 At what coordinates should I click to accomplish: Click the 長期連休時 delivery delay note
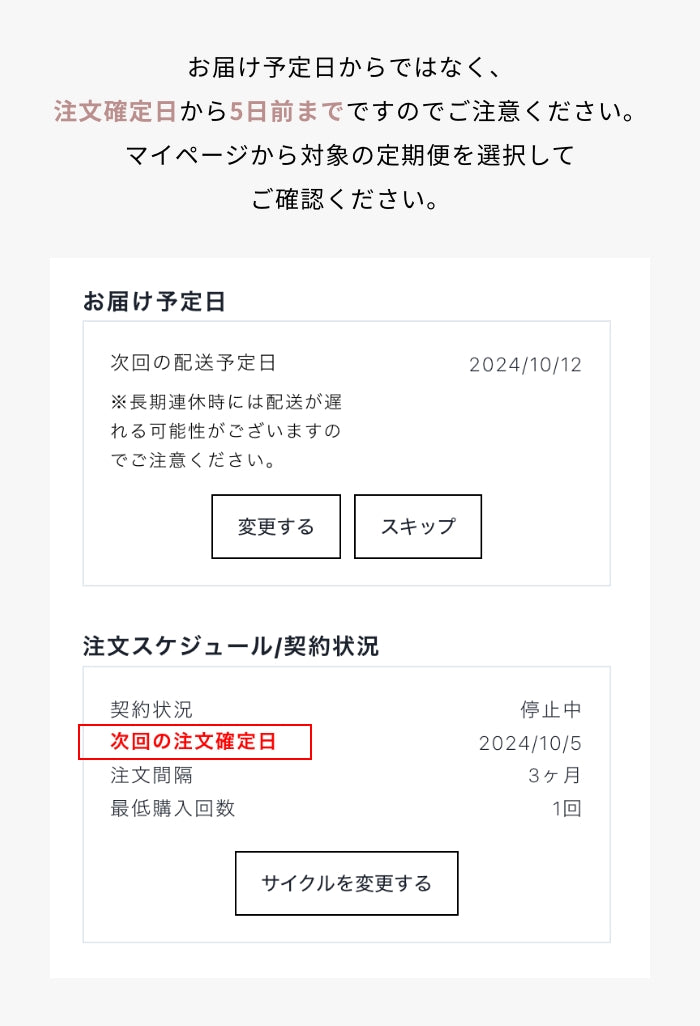click(226, 431)
